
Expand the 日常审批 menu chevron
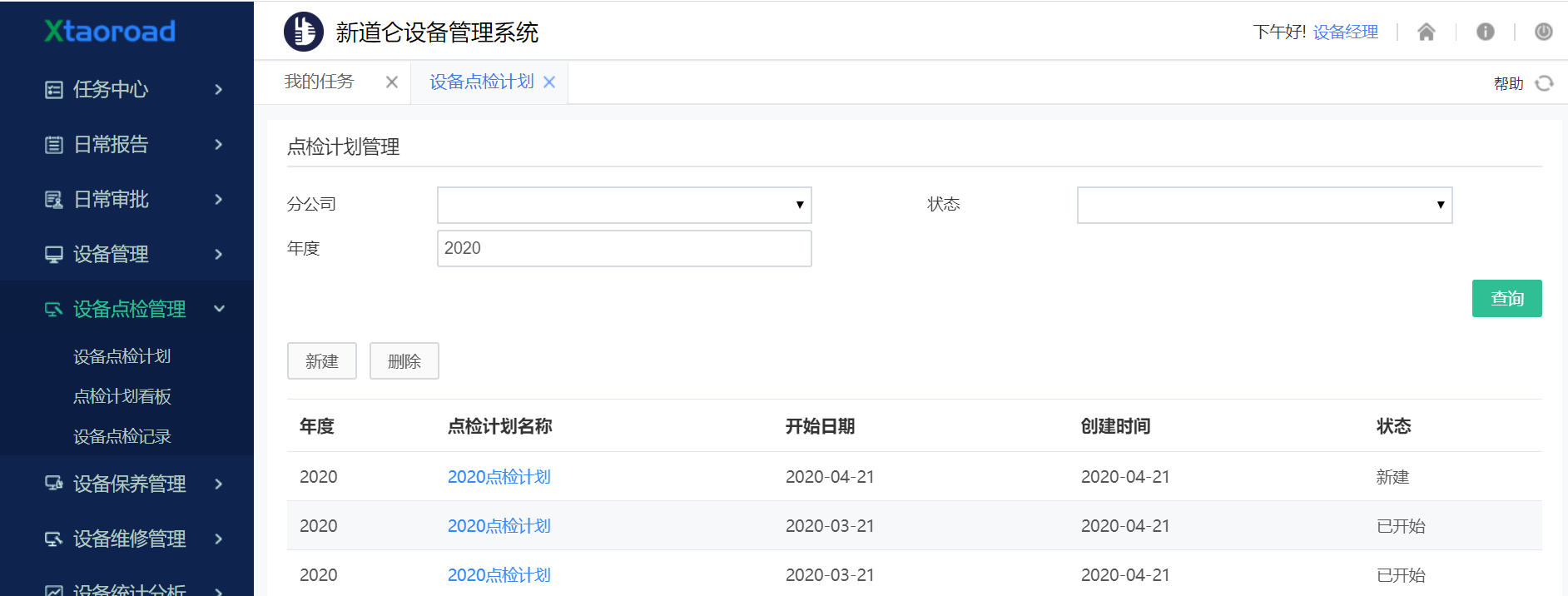pyautogui.click(x=219, y=199)
